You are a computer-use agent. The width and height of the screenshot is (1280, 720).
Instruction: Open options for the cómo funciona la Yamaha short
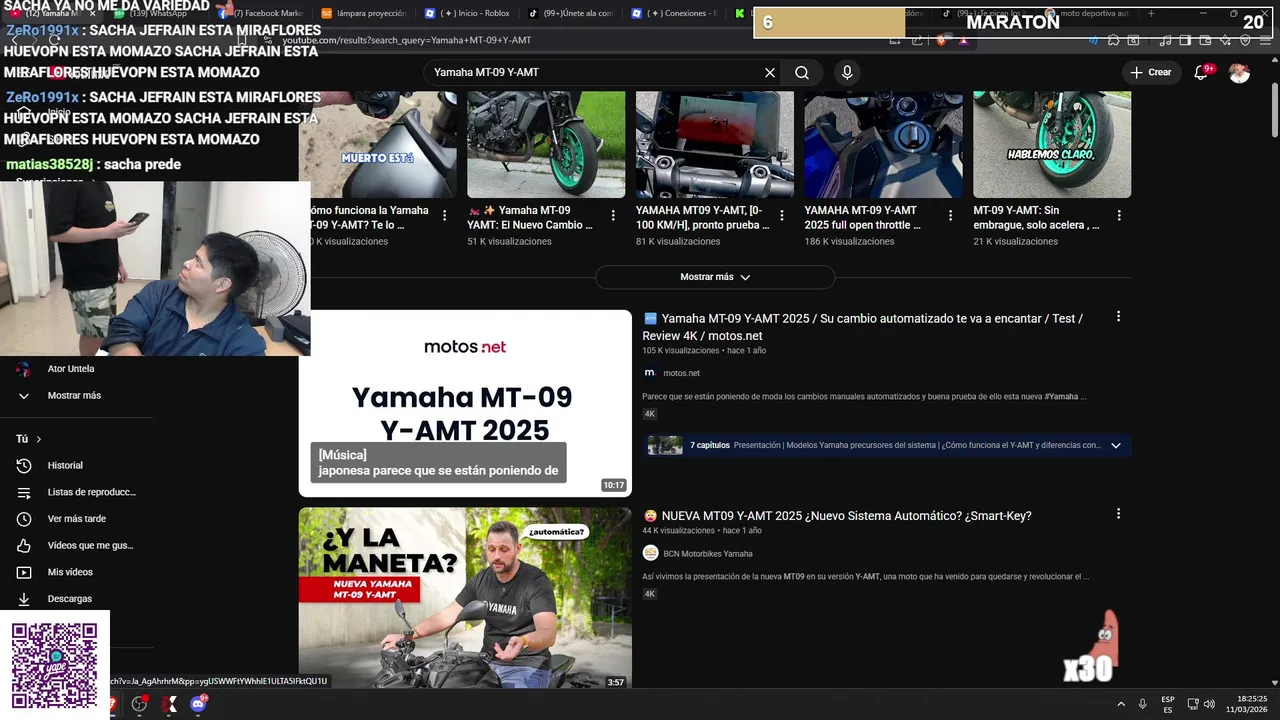click(x=444, y=216)
